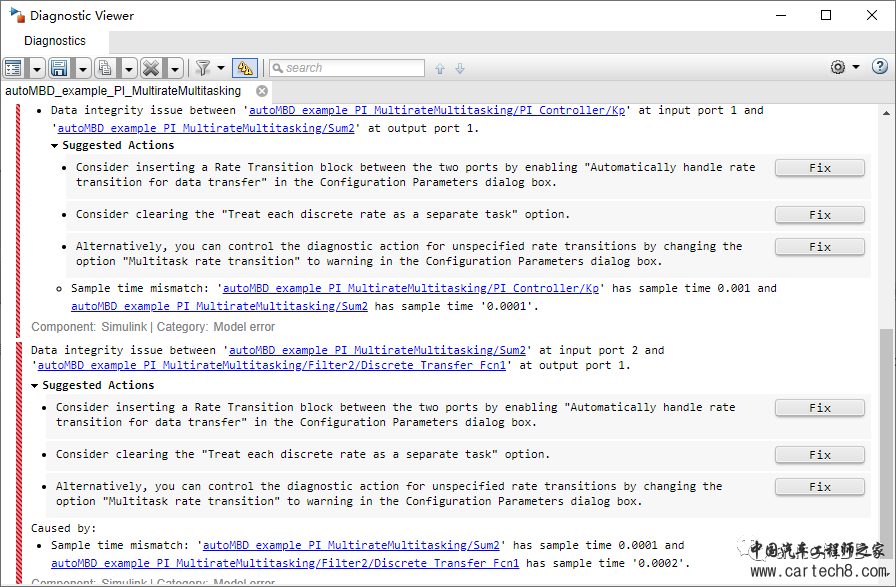The height and width of the screenshot is (587, 896).
Task: Click the scrollbar up arrow
Action: pyautogui.click(x=886, y=113)
